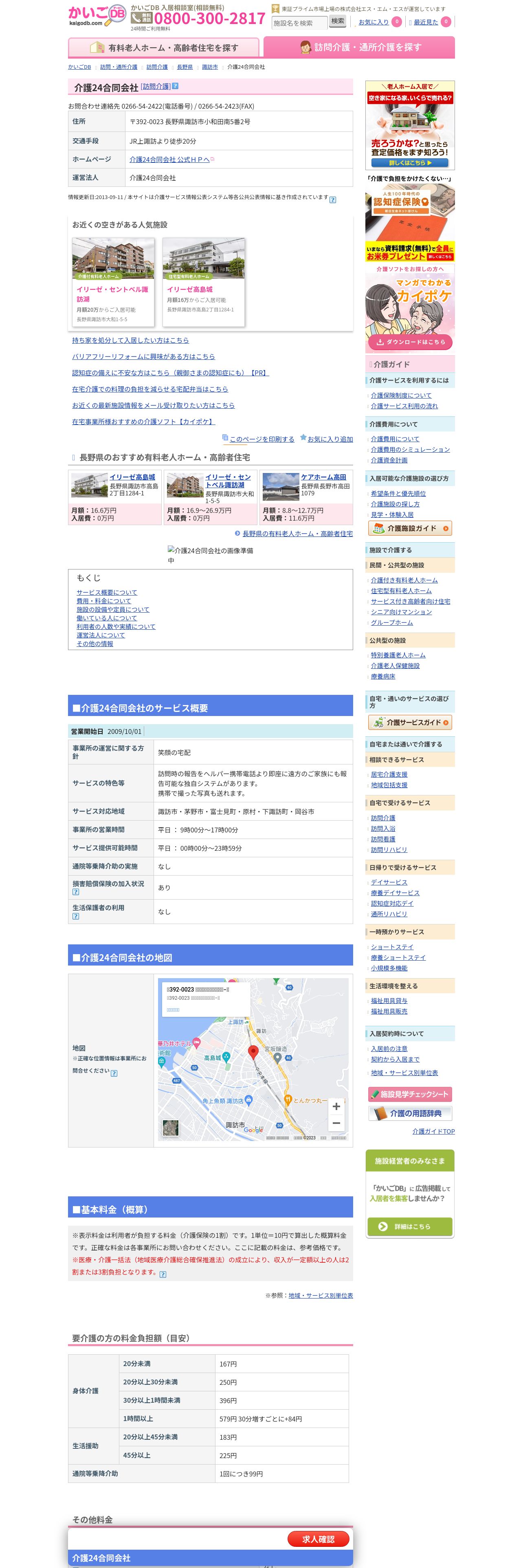
Task: Click the 訪問介護 help question-mark icon in title
Action: [x=175, y=86]
